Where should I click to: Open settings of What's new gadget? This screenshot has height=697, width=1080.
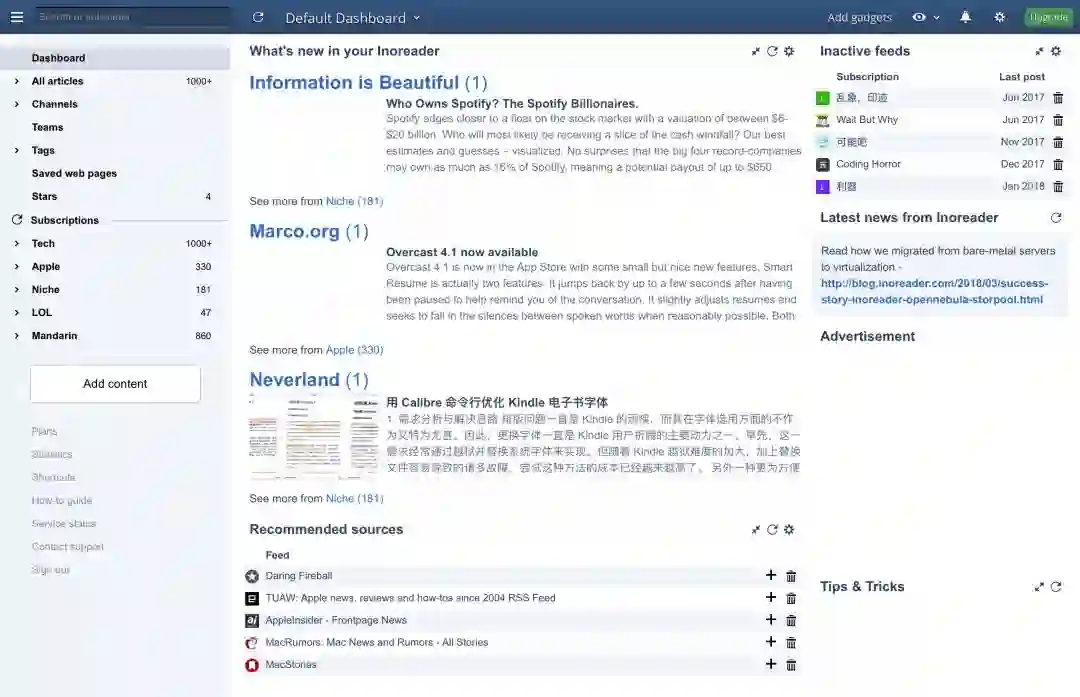click(x=789, y=51)
